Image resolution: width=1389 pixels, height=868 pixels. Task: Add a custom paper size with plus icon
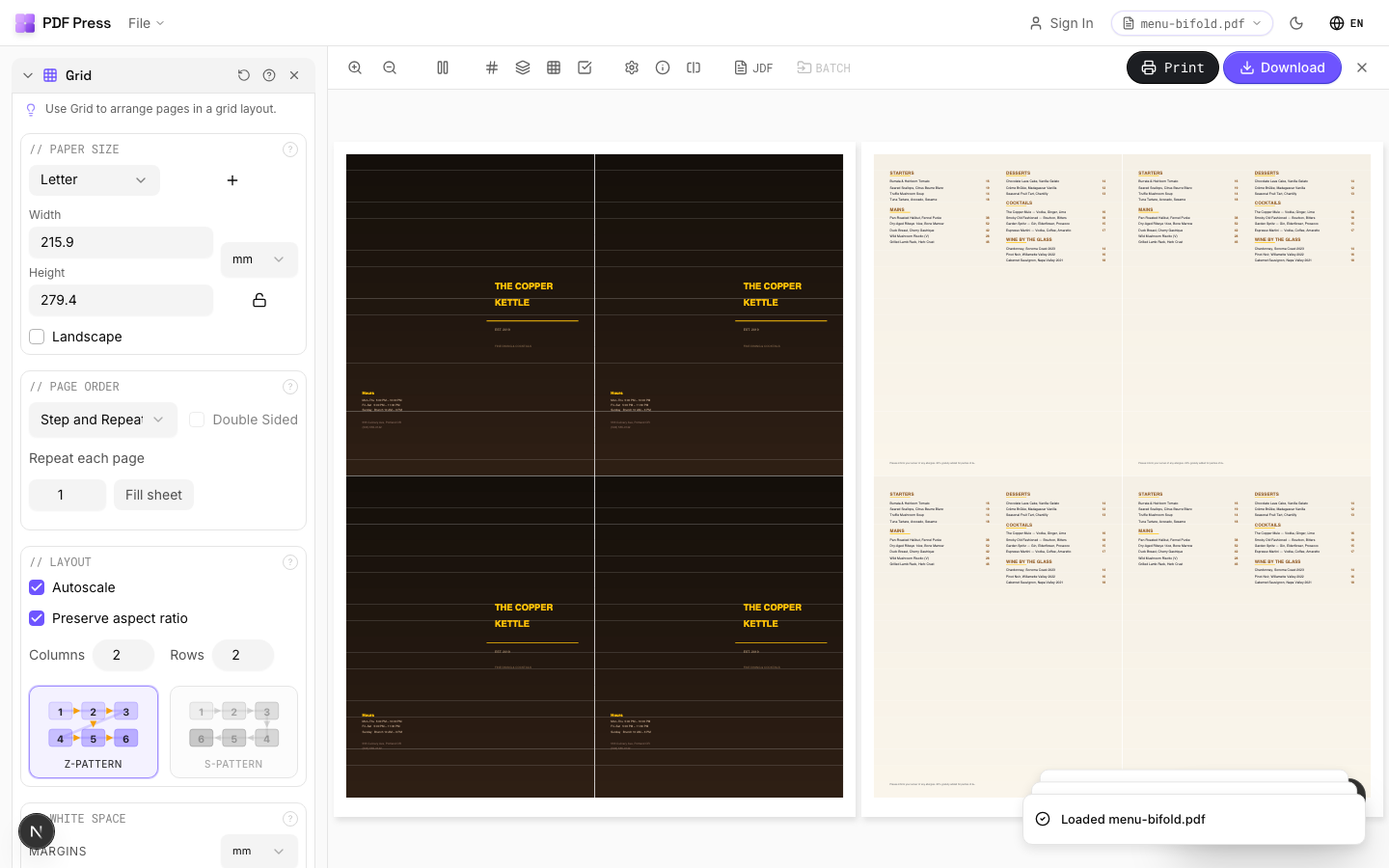[232, 180]
